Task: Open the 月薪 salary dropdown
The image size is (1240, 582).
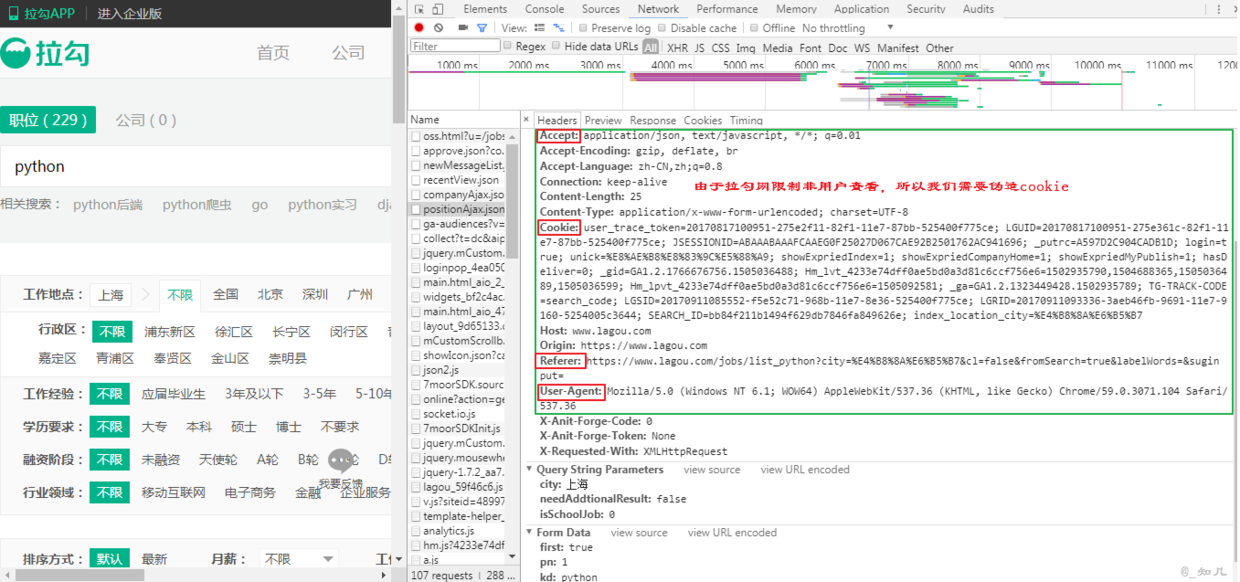Action: point(298,559)
